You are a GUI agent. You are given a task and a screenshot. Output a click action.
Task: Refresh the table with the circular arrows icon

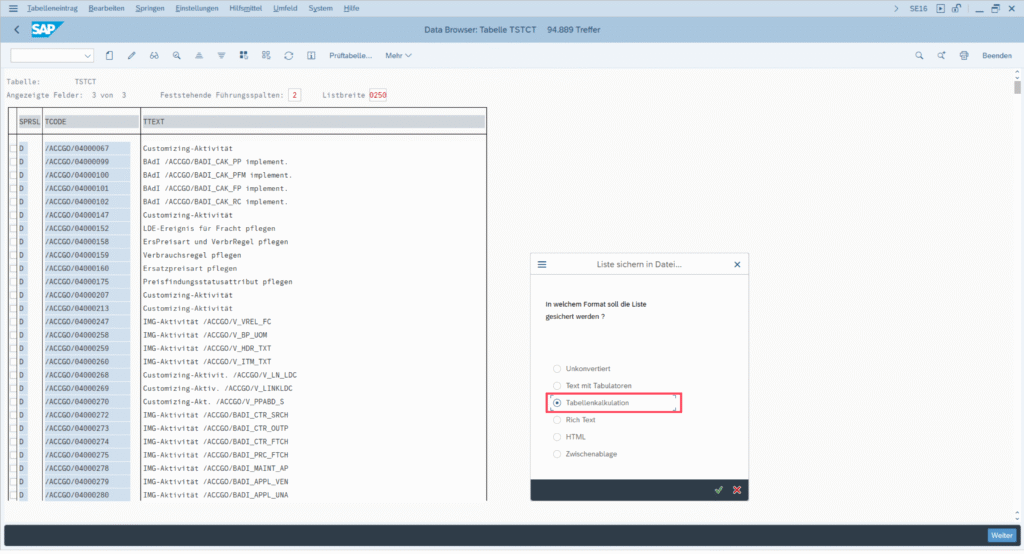click(289, 56)
